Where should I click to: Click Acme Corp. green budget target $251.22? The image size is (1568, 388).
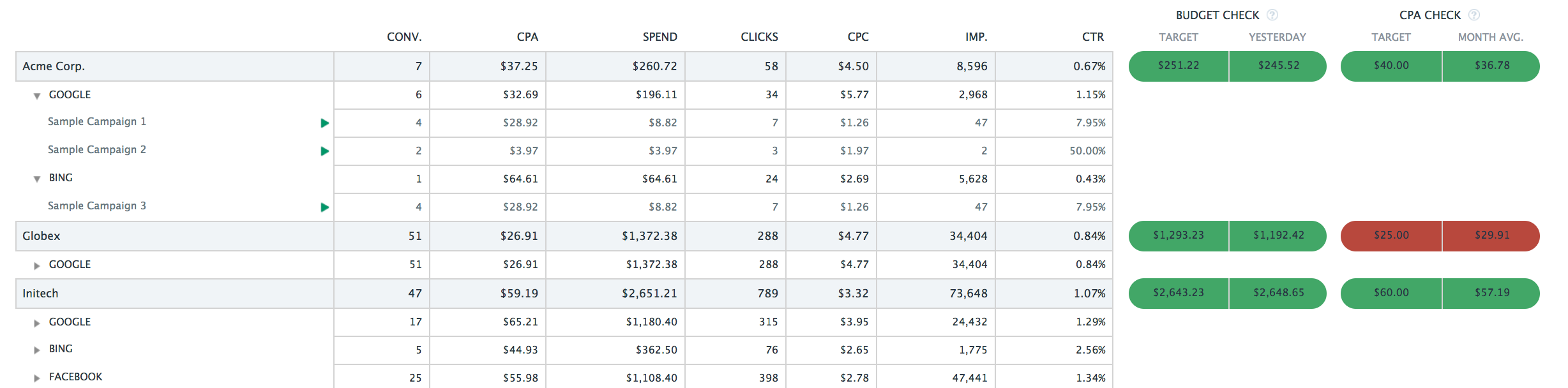point(1179,66)
